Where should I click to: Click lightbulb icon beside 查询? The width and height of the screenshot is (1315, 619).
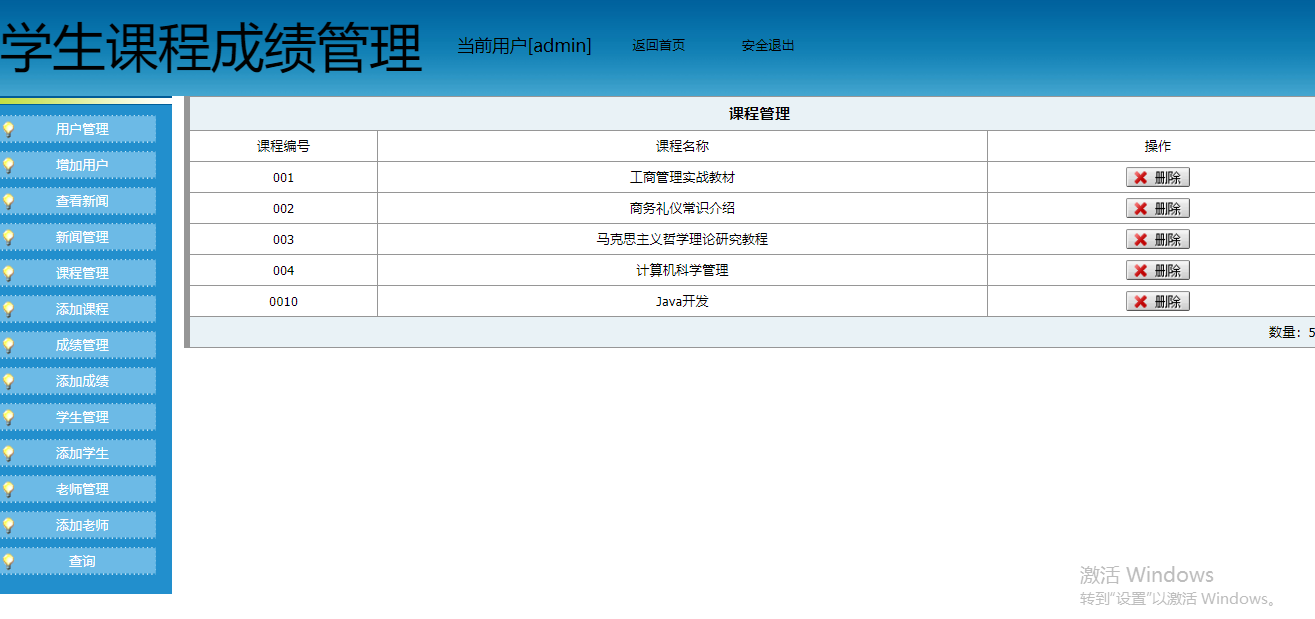(x=8, y=561)
